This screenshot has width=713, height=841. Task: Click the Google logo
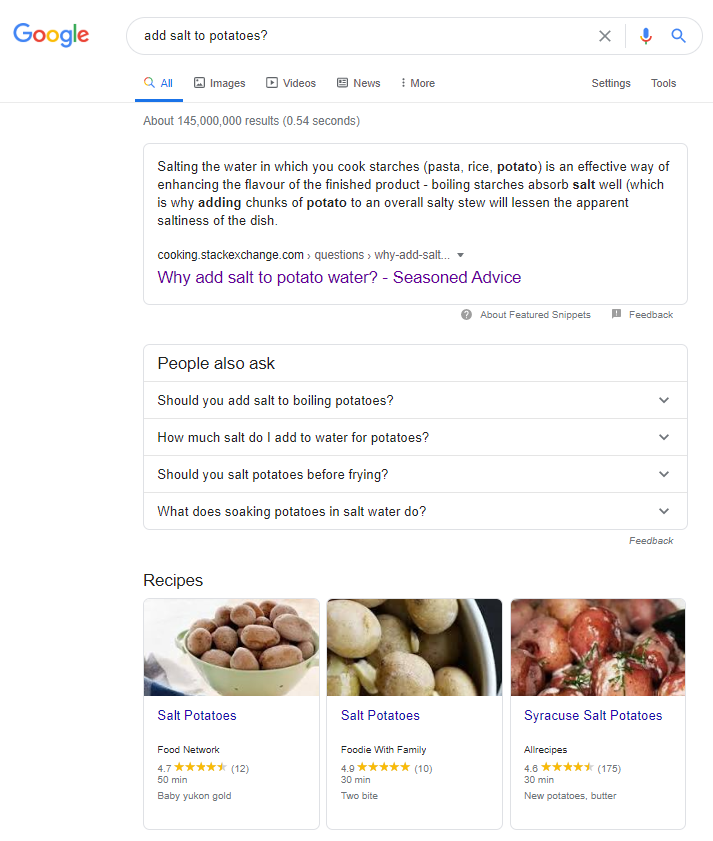pos(51,35)
